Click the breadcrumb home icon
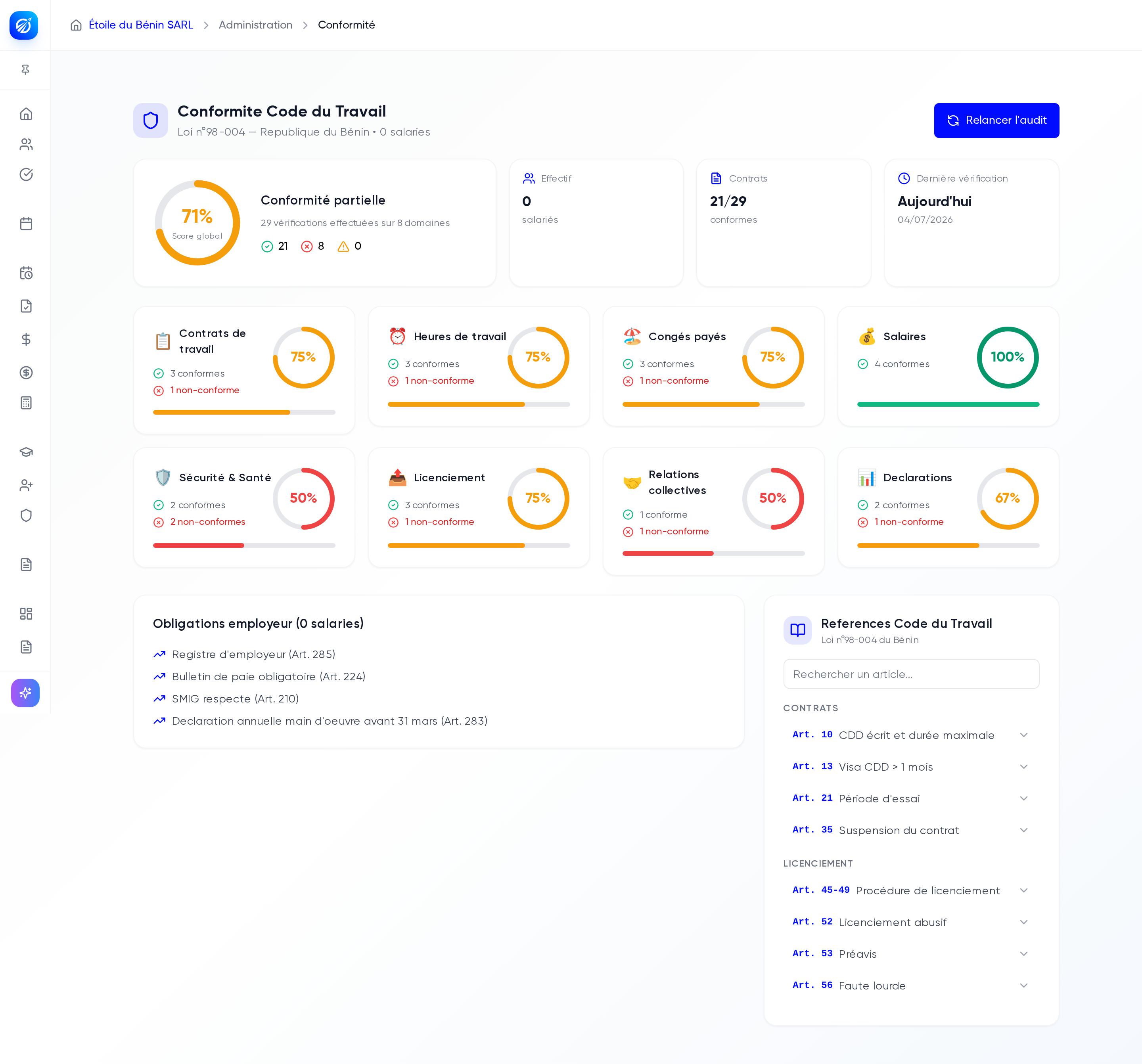The image size is (1142, 1064). click(x=76, y=25)
